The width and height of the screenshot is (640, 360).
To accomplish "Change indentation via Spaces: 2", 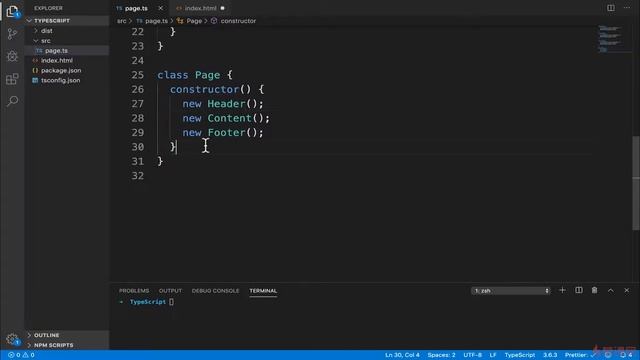I will (x=441, y=355).
